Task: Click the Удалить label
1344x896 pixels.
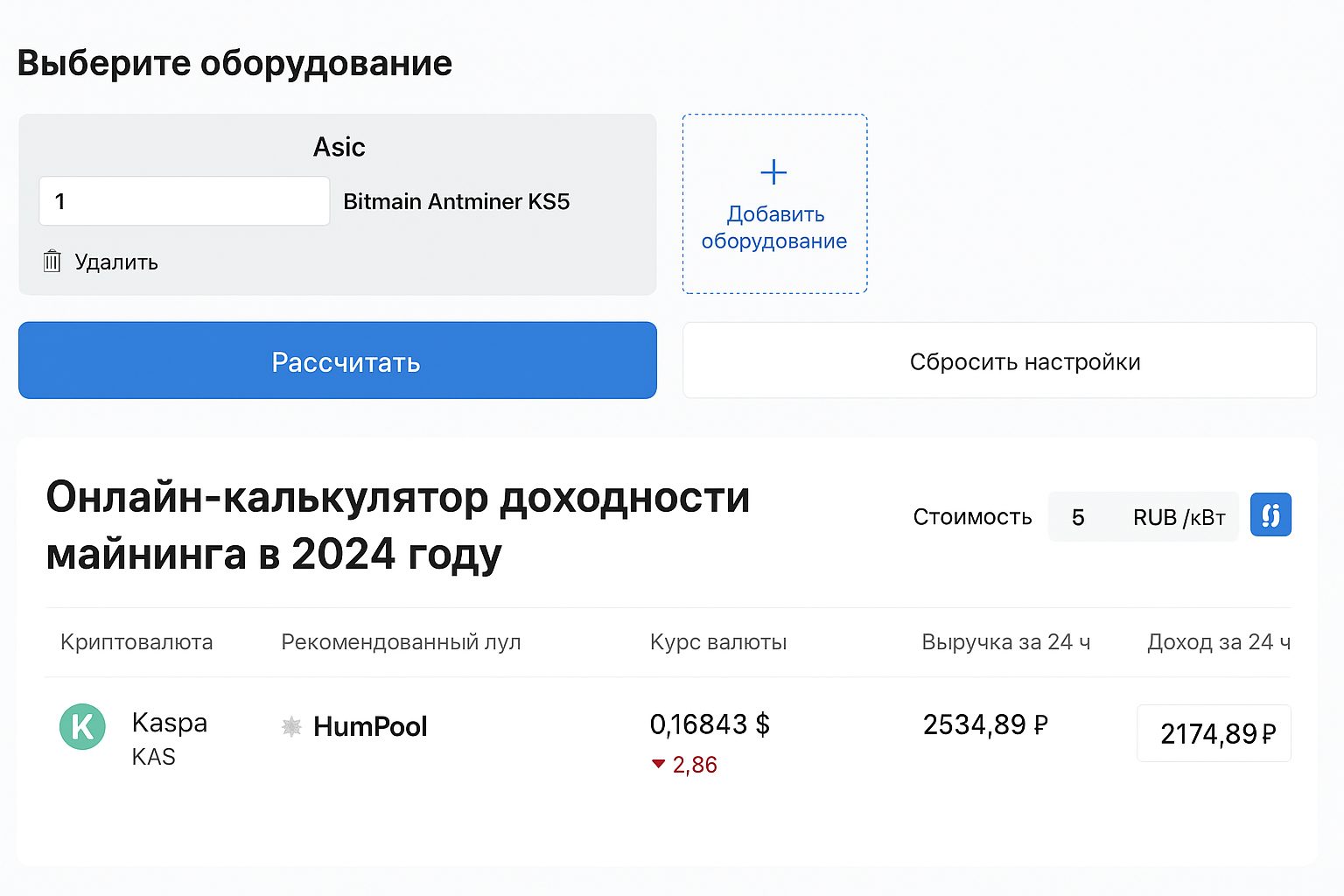Action: point(116,262)
